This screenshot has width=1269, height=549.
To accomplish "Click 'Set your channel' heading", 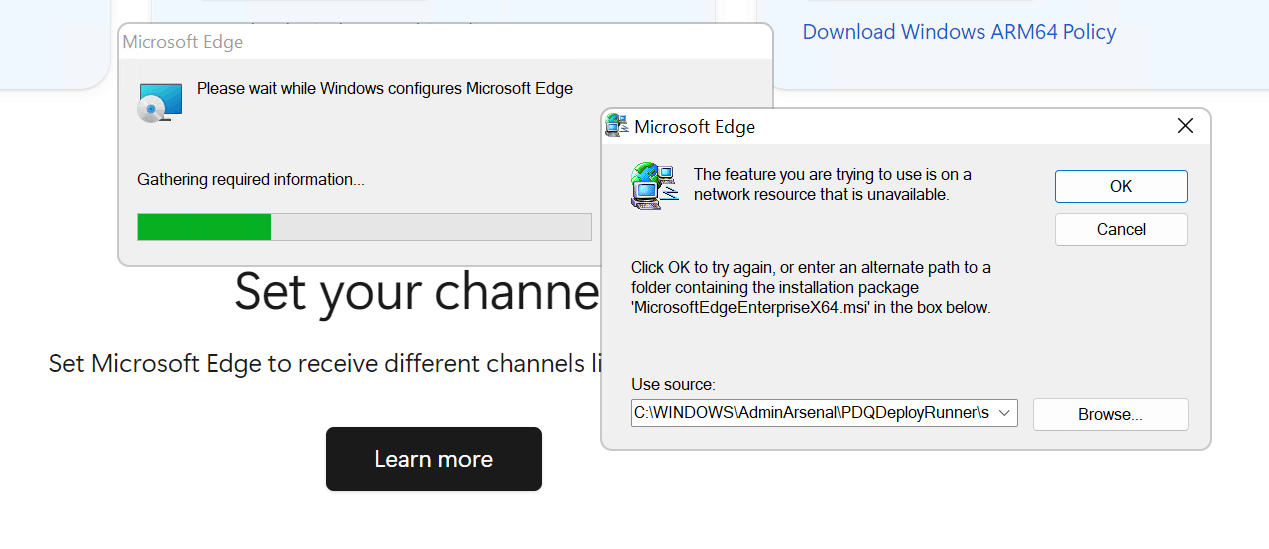I will click(x=417, y=291).
